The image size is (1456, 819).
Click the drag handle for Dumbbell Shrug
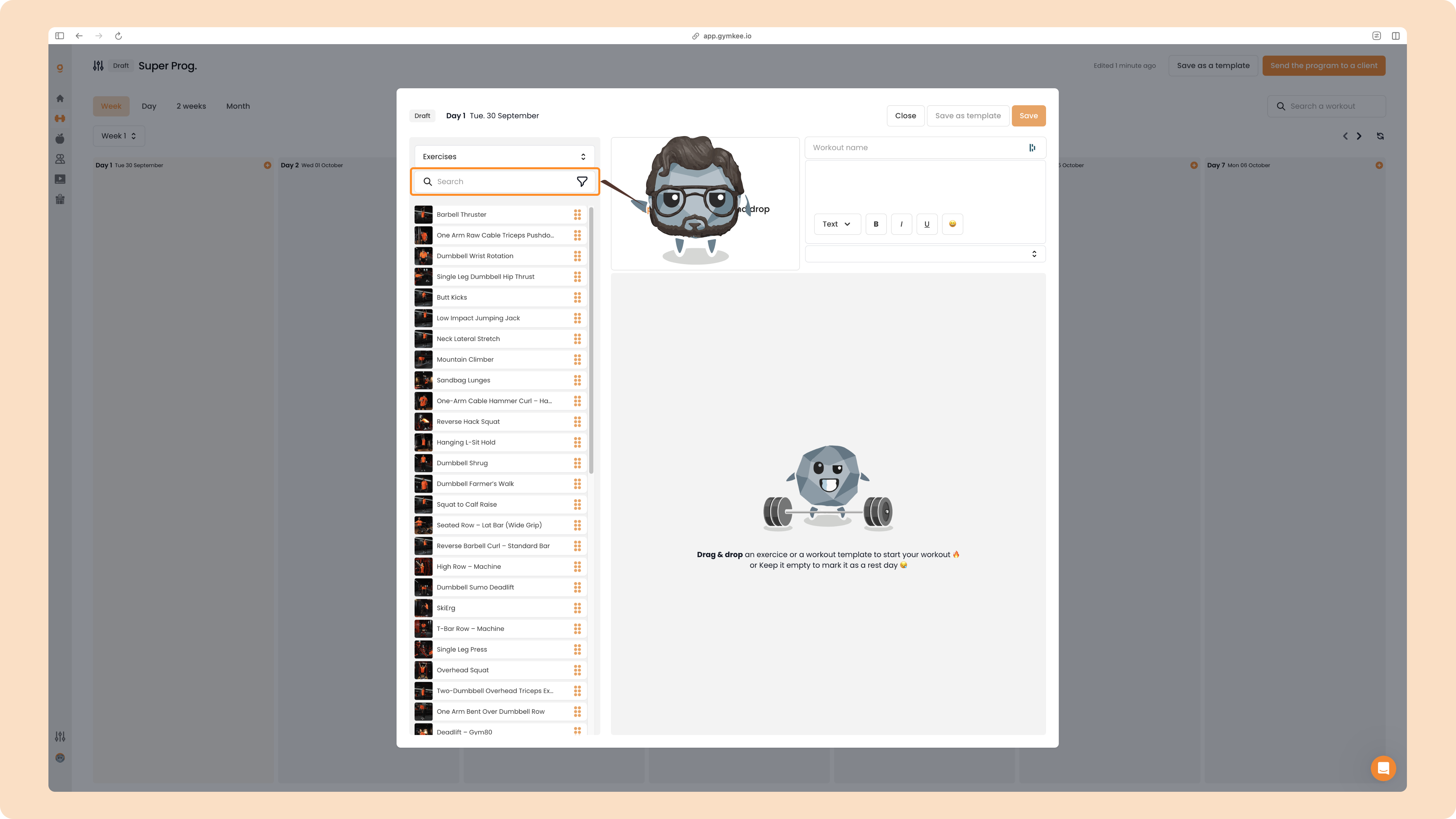[x=577, y=463]
